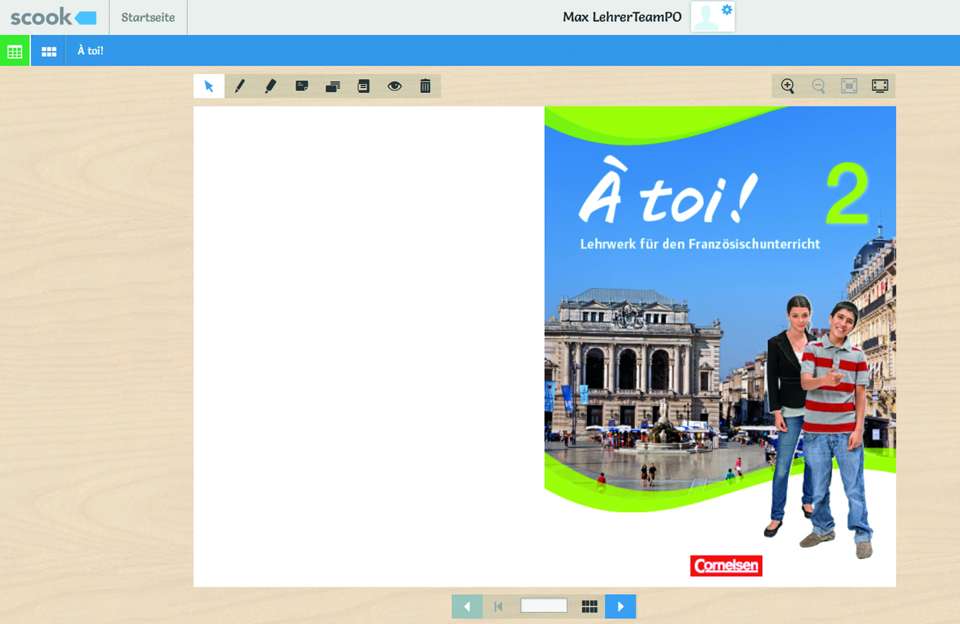Select the thick marker tool
The width and height of the screenshot is (960, 624).
coord(271,86)
